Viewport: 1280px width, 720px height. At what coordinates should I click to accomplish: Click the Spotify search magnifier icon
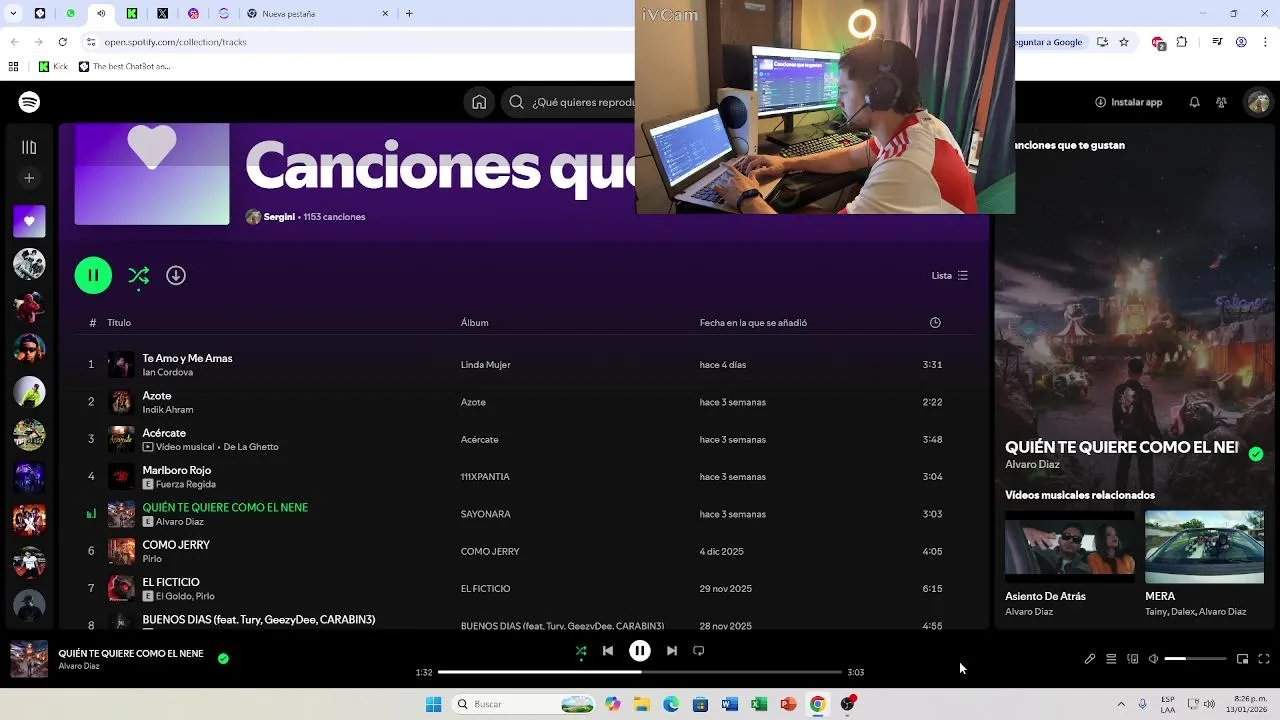tap(516, 102)
